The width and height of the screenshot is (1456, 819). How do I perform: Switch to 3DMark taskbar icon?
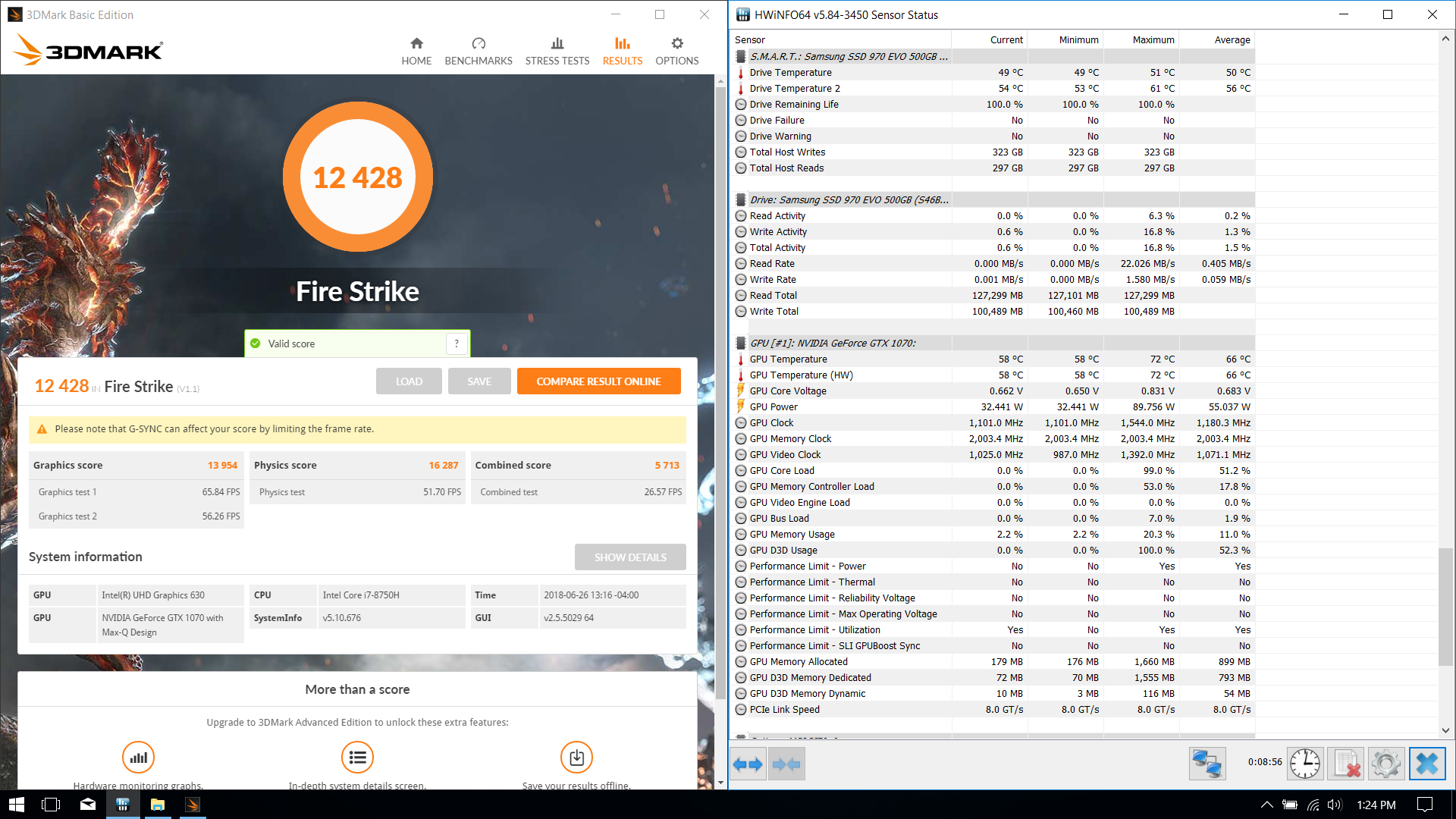pos(193,805)
